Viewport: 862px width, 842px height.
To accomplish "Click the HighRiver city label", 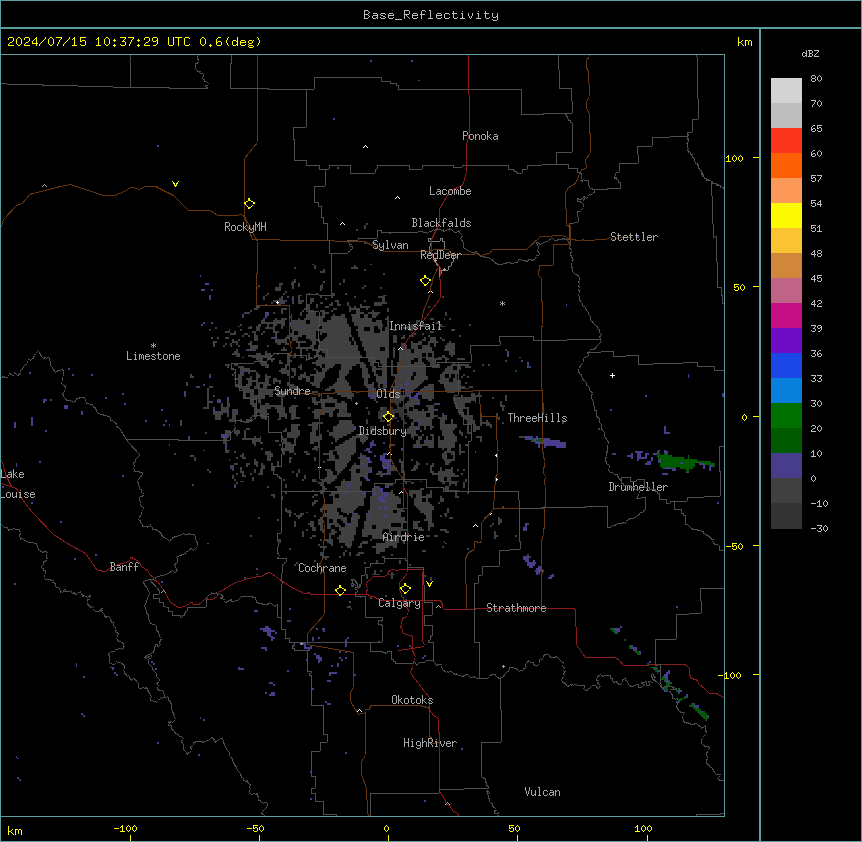I will coord(430,743).
